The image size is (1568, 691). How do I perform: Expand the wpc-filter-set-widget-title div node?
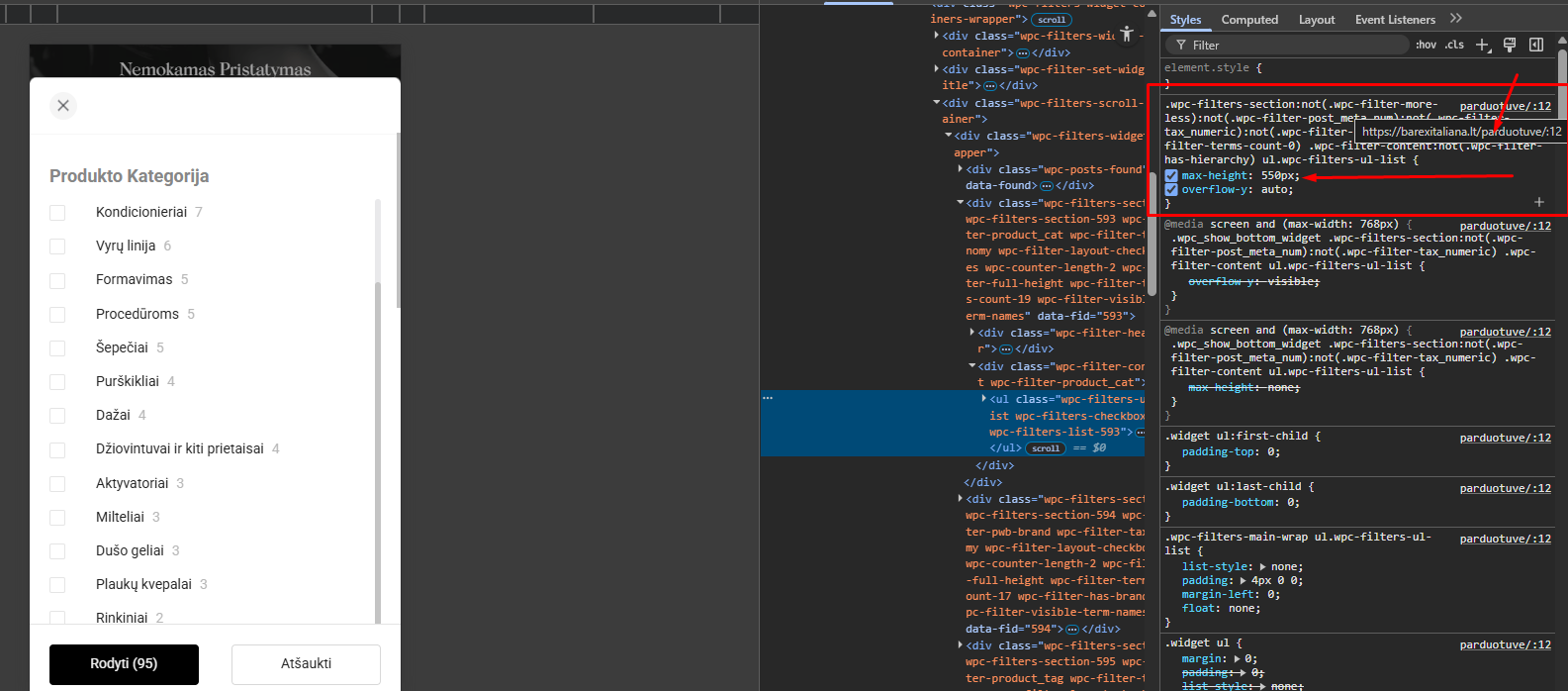937,69
